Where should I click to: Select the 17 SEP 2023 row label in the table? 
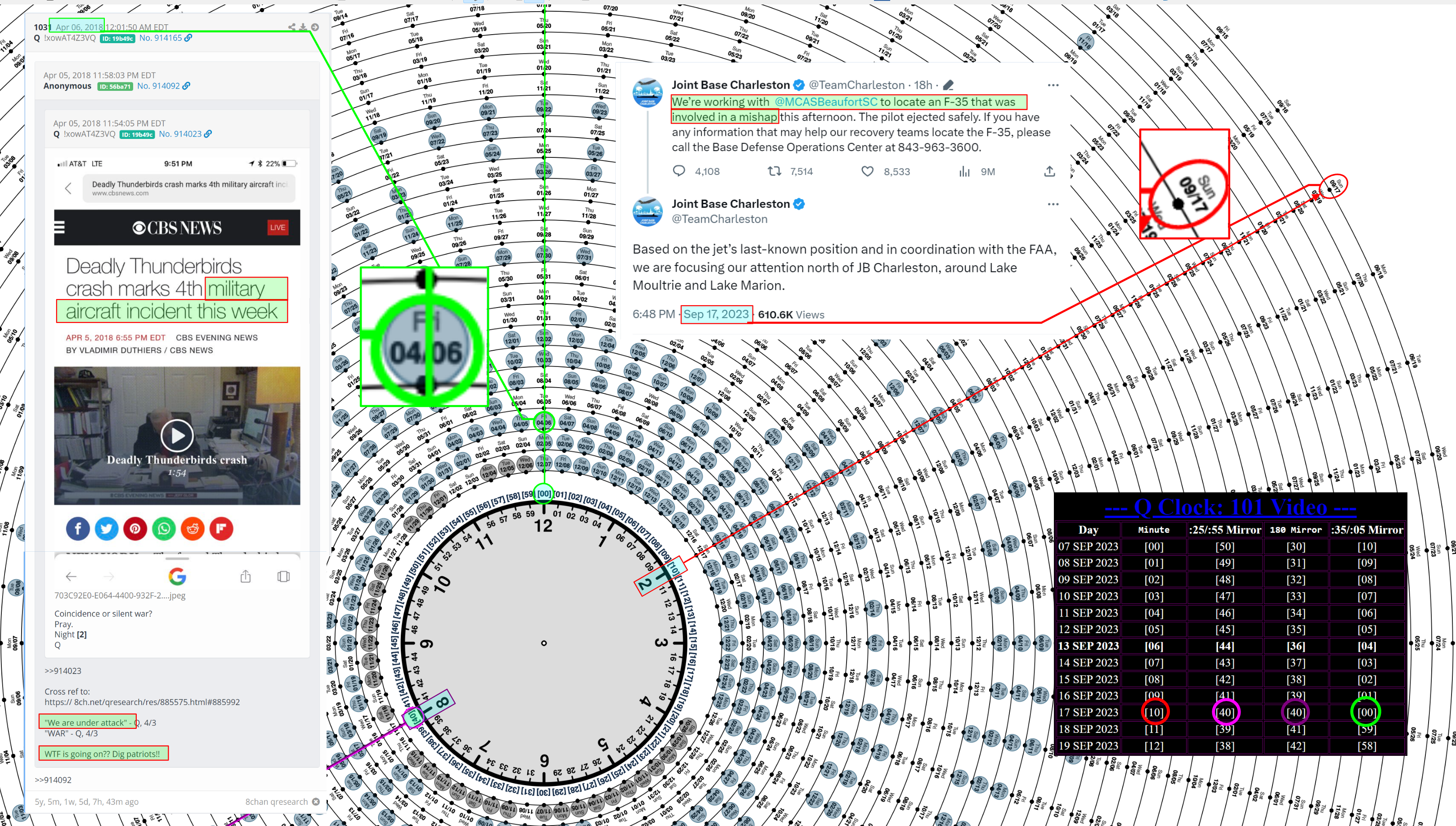[1088, 712]
